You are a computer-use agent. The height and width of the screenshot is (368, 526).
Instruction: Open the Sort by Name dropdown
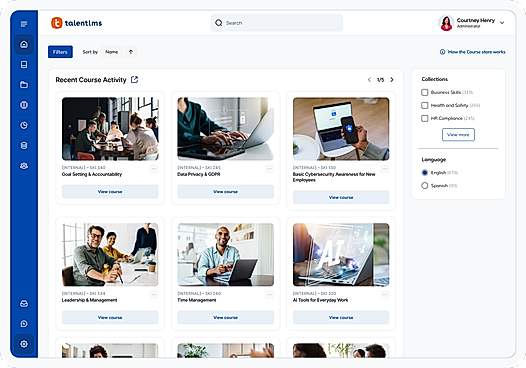tap(112, 52)
